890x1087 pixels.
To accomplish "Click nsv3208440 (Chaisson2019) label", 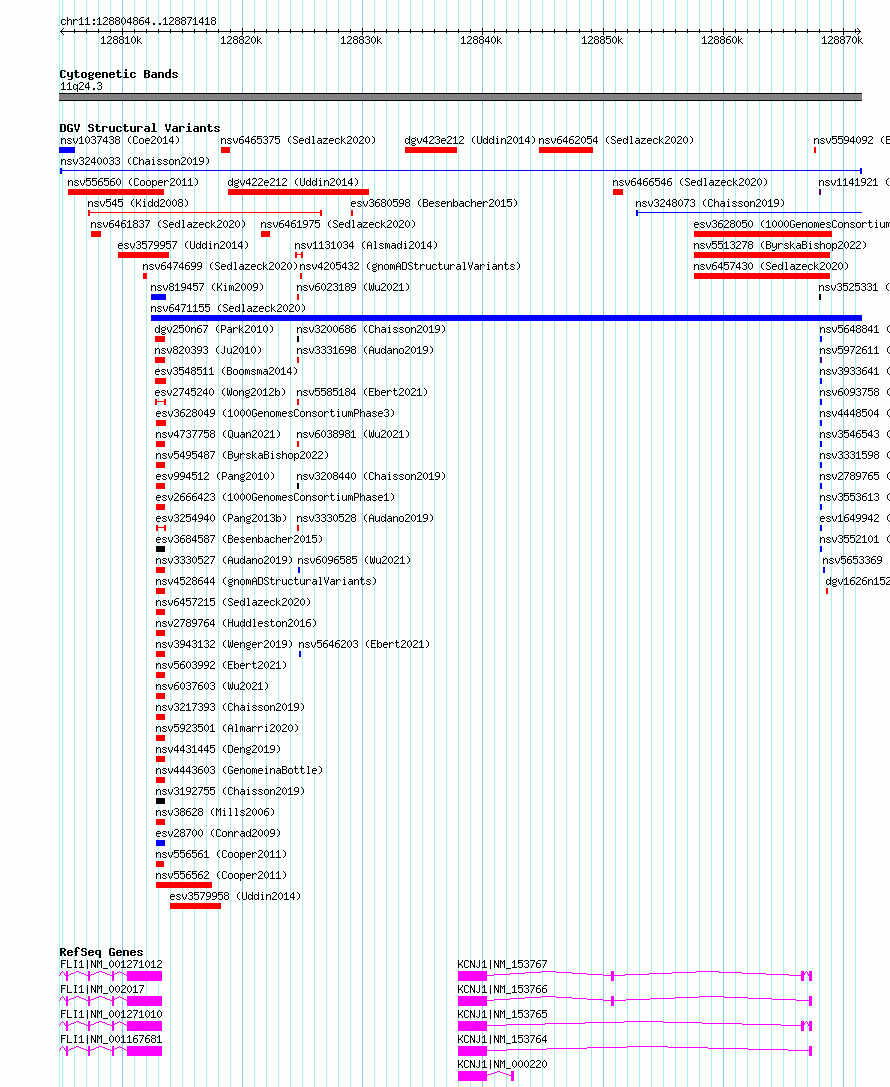I will click(371, 476).
